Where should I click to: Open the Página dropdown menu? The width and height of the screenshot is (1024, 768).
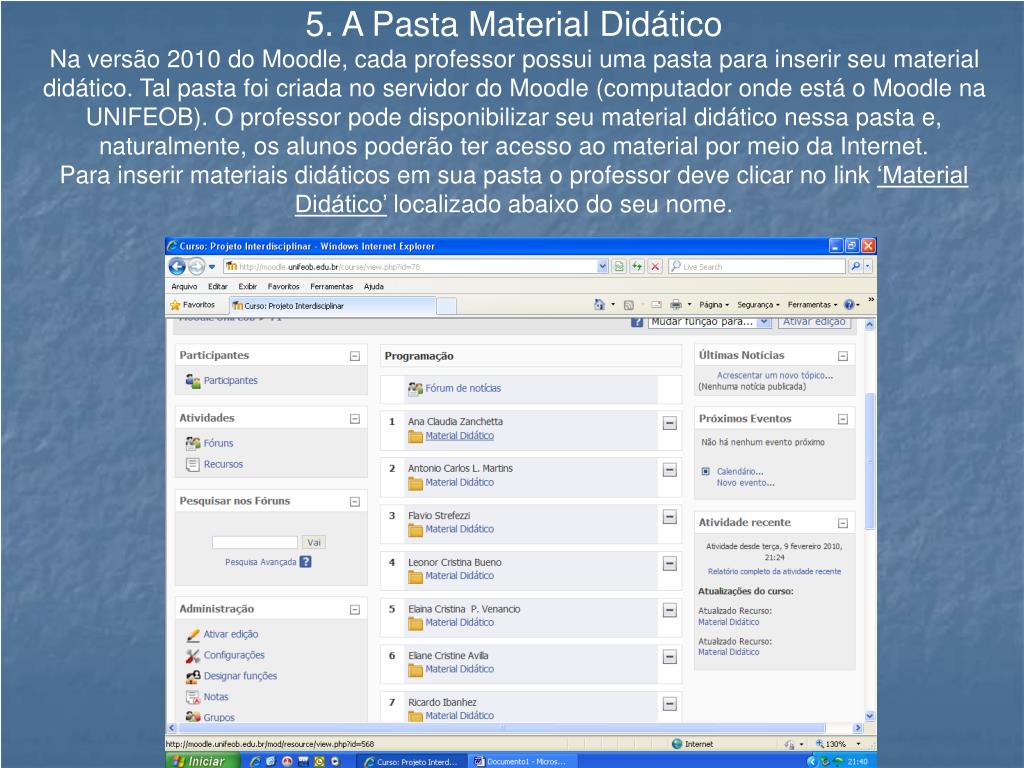point(714,305)
